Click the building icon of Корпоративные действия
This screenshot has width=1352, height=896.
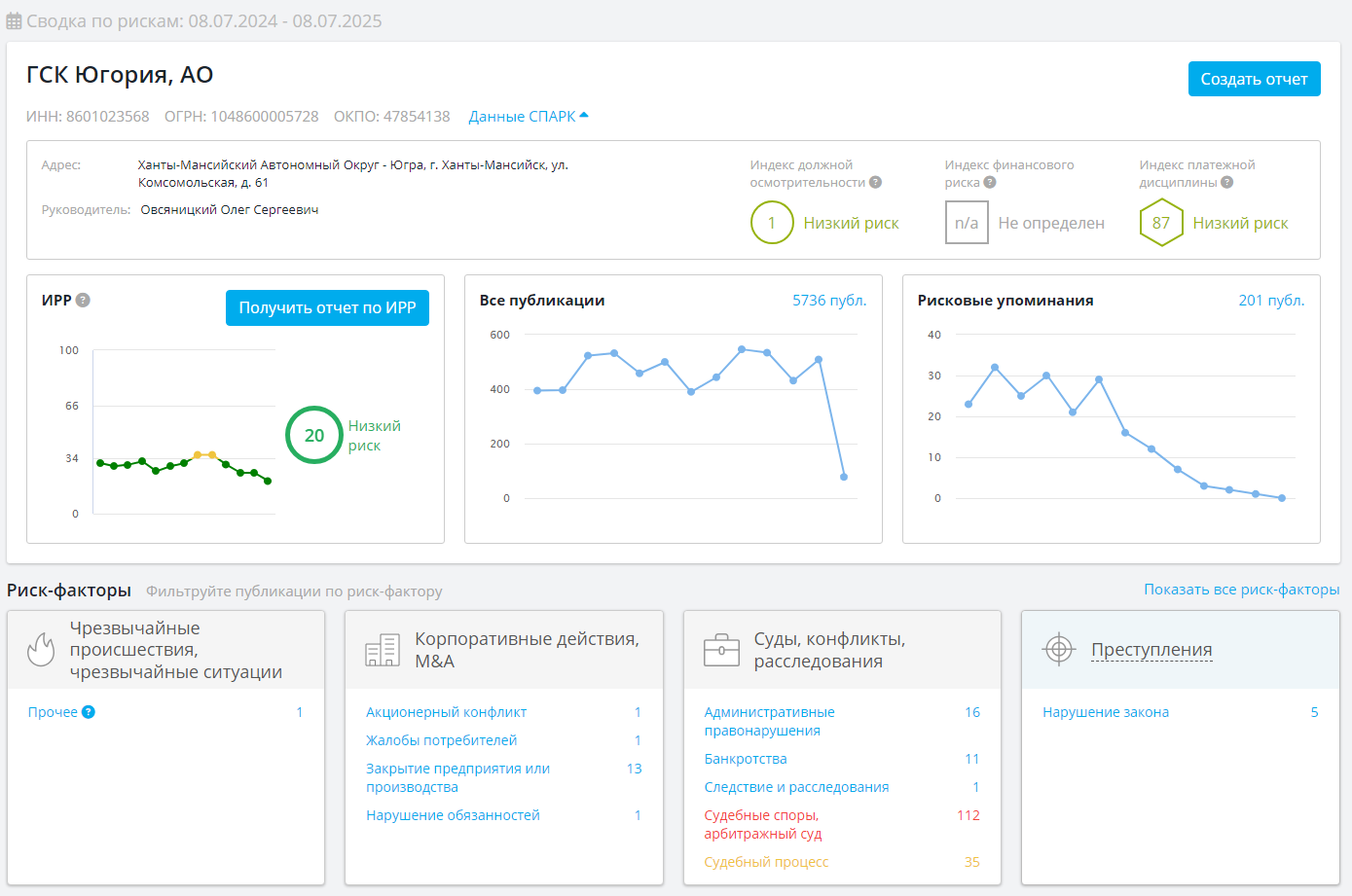click(382, 649)
